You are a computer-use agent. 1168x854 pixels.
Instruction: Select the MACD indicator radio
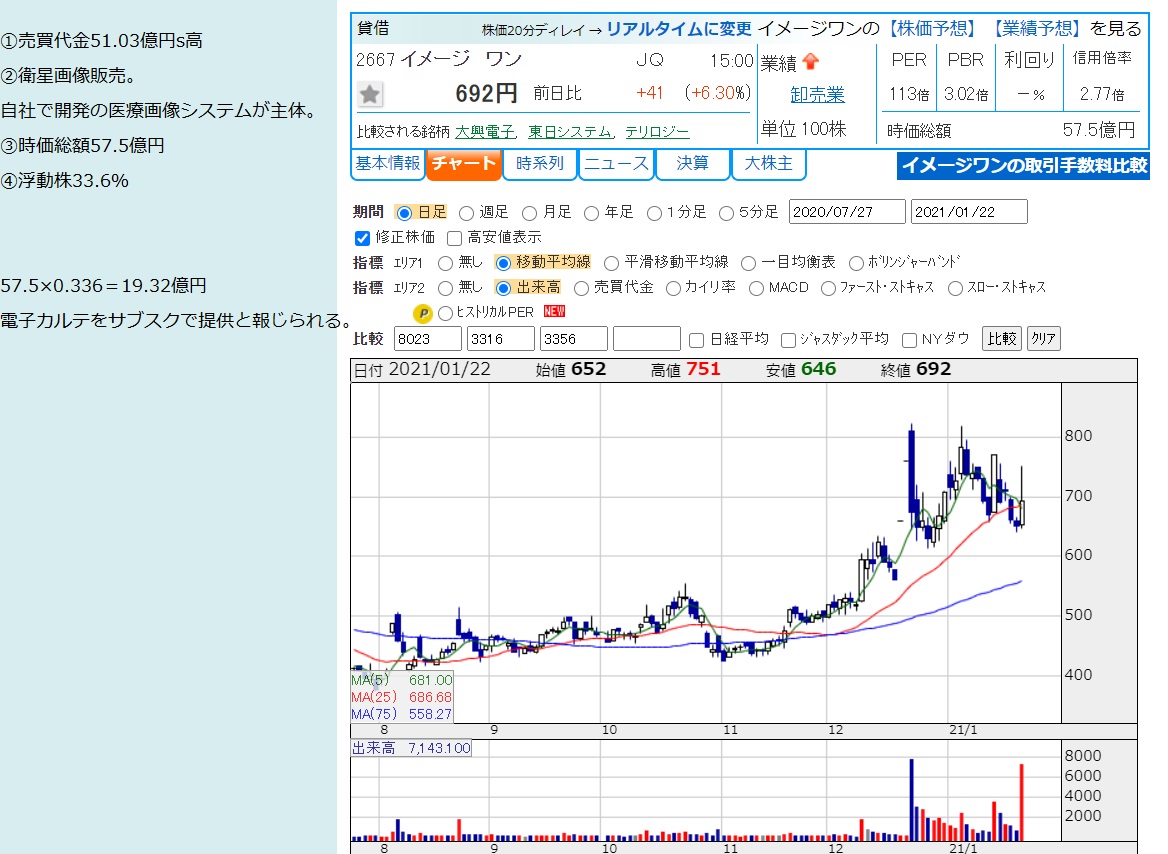pos(756,288)
